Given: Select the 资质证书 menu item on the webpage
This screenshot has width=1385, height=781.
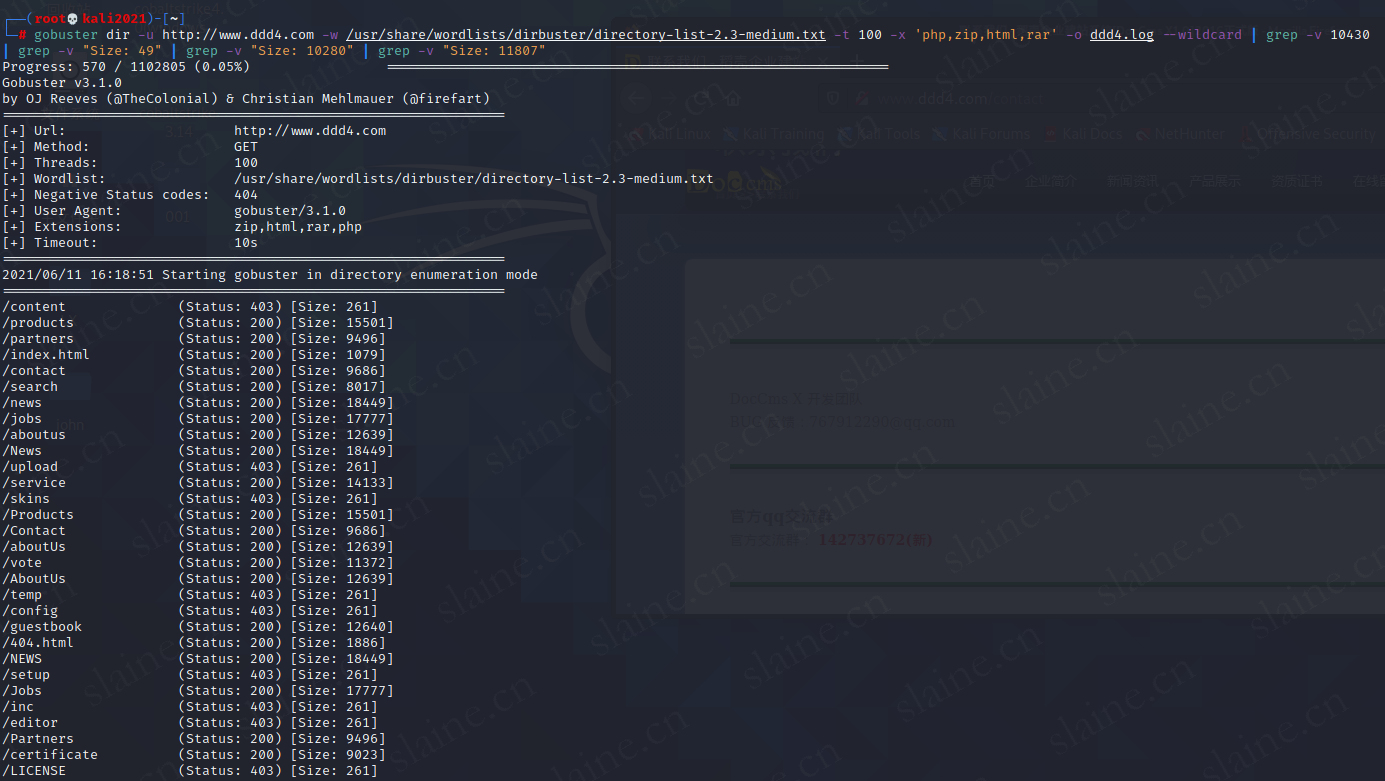Looking at the screenshot, I should (1297, 182).
